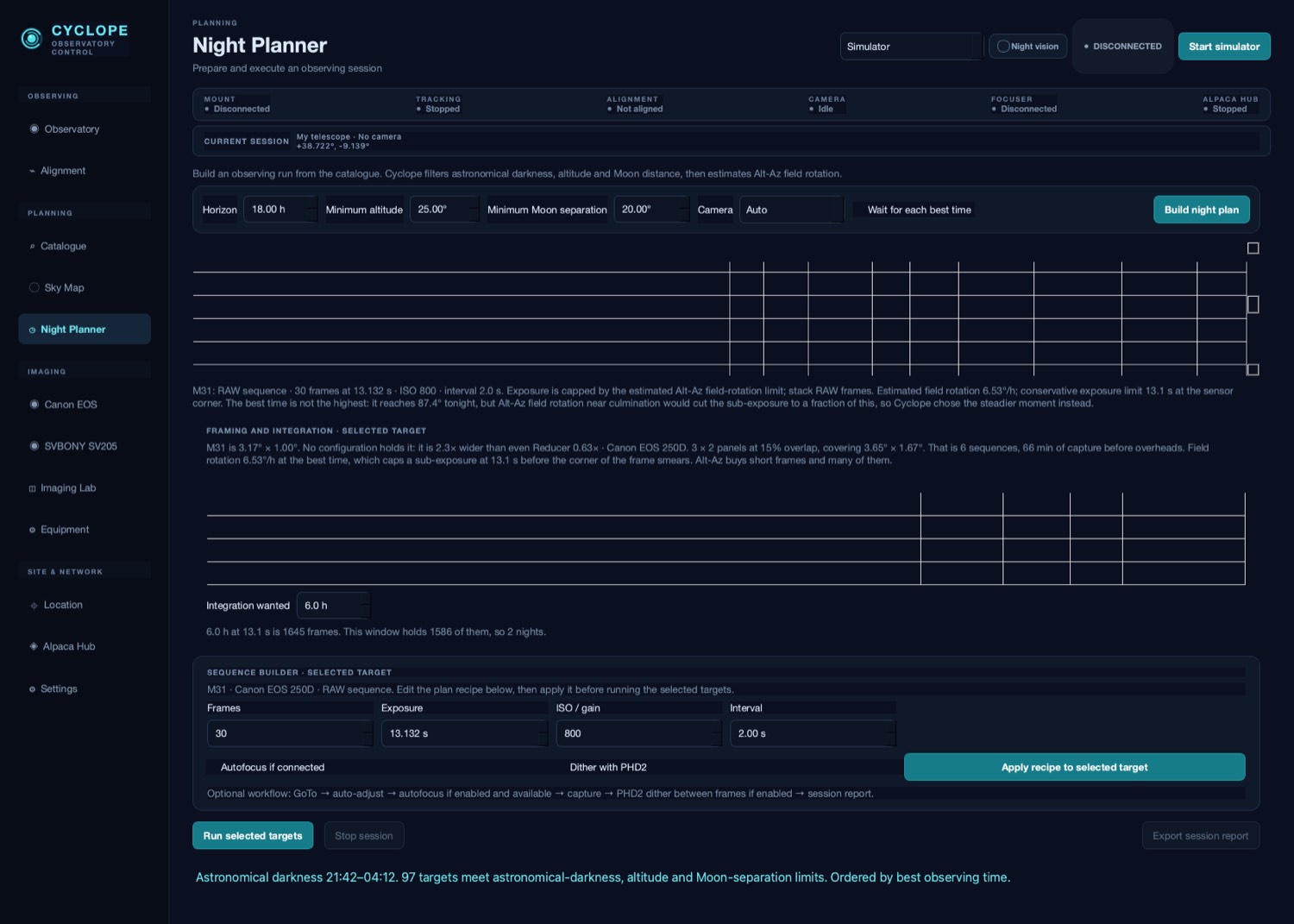1294x924 pixels.
Task: Click the Sky Map circle icon
Action: click(35, 287)
